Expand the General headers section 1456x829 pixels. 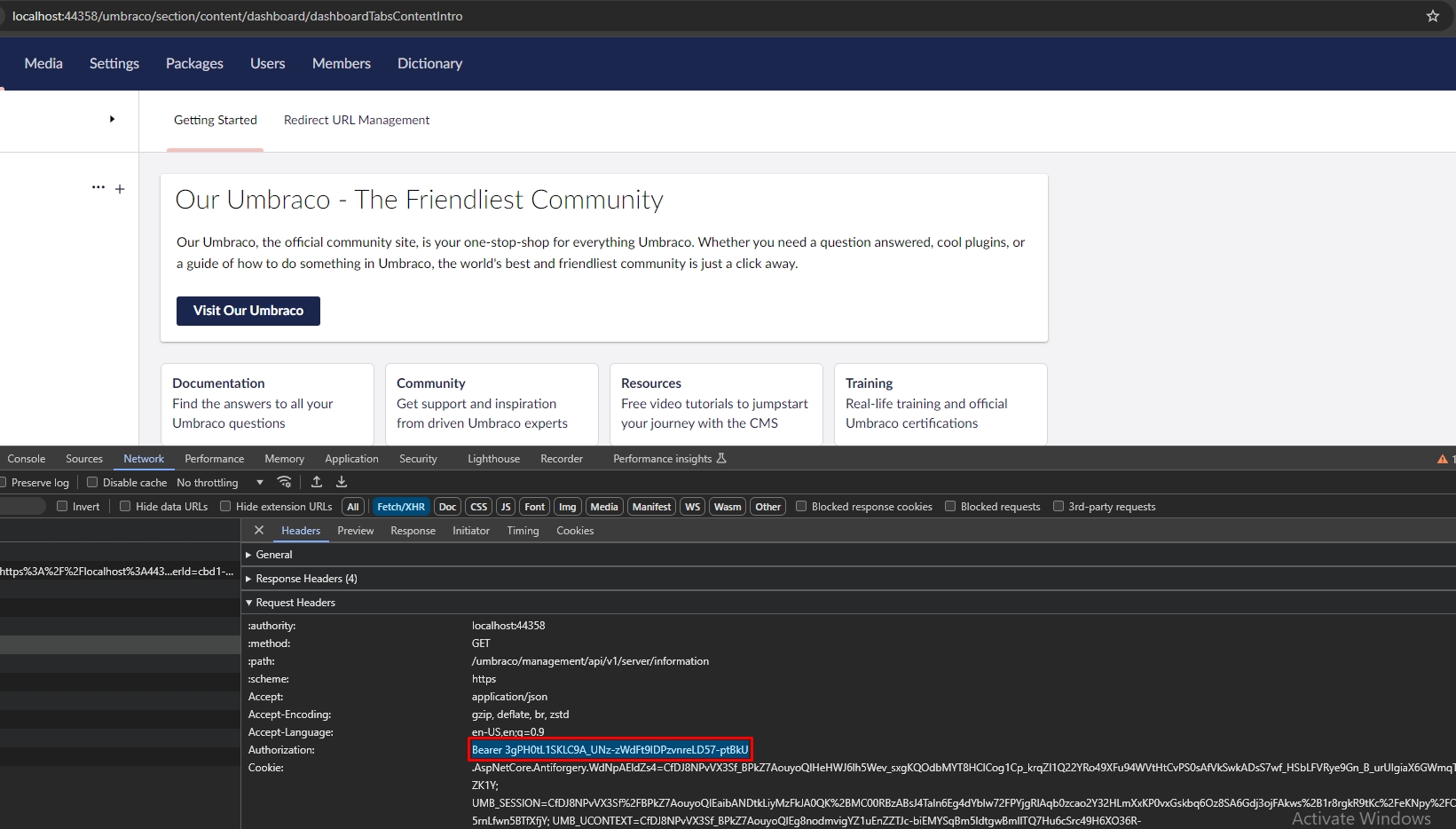tap(273, 555)
